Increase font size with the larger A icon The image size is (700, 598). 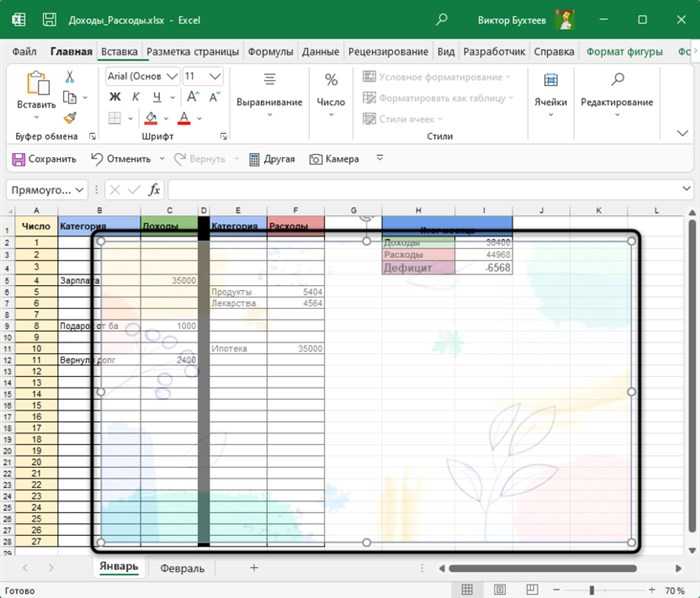(x=192, y=97)
